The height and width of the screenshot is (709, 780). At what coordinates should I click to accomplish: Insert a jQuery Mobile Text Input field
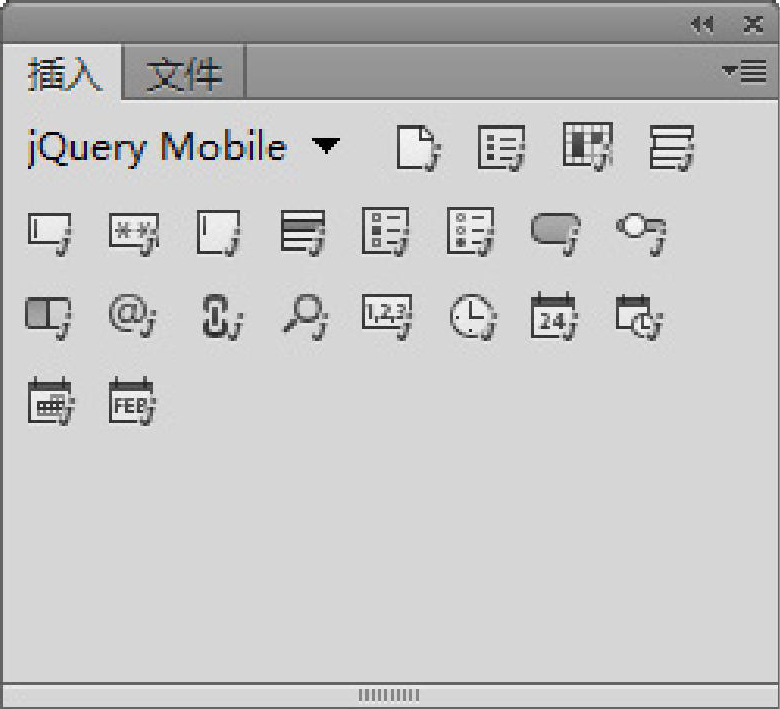pos(50,233)
